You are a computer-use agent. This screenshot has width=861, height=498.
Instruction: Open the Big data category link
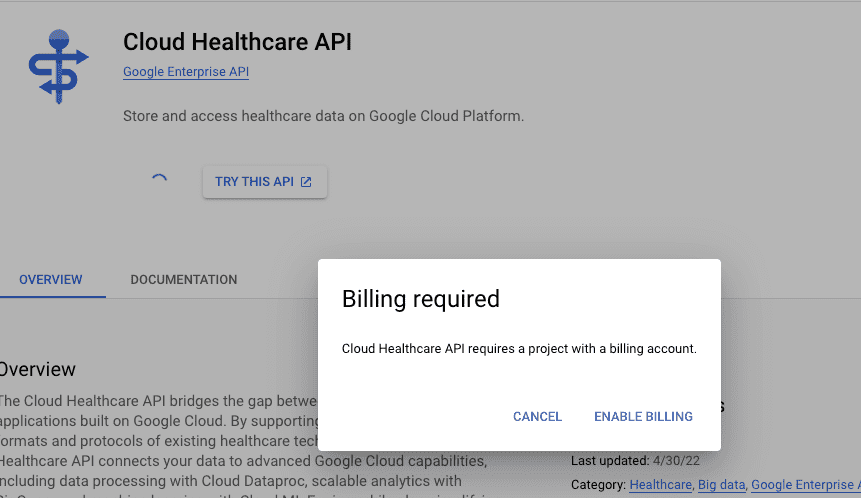coord(721,485)
